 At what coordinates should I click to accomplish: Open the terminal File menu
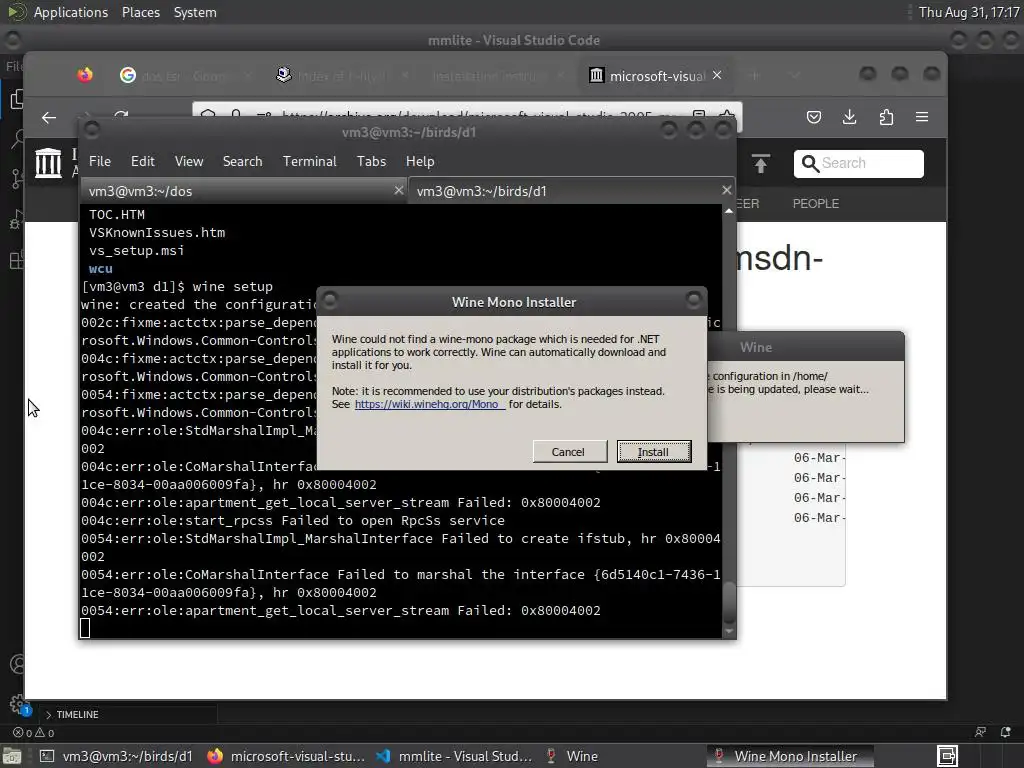(100, 161)
